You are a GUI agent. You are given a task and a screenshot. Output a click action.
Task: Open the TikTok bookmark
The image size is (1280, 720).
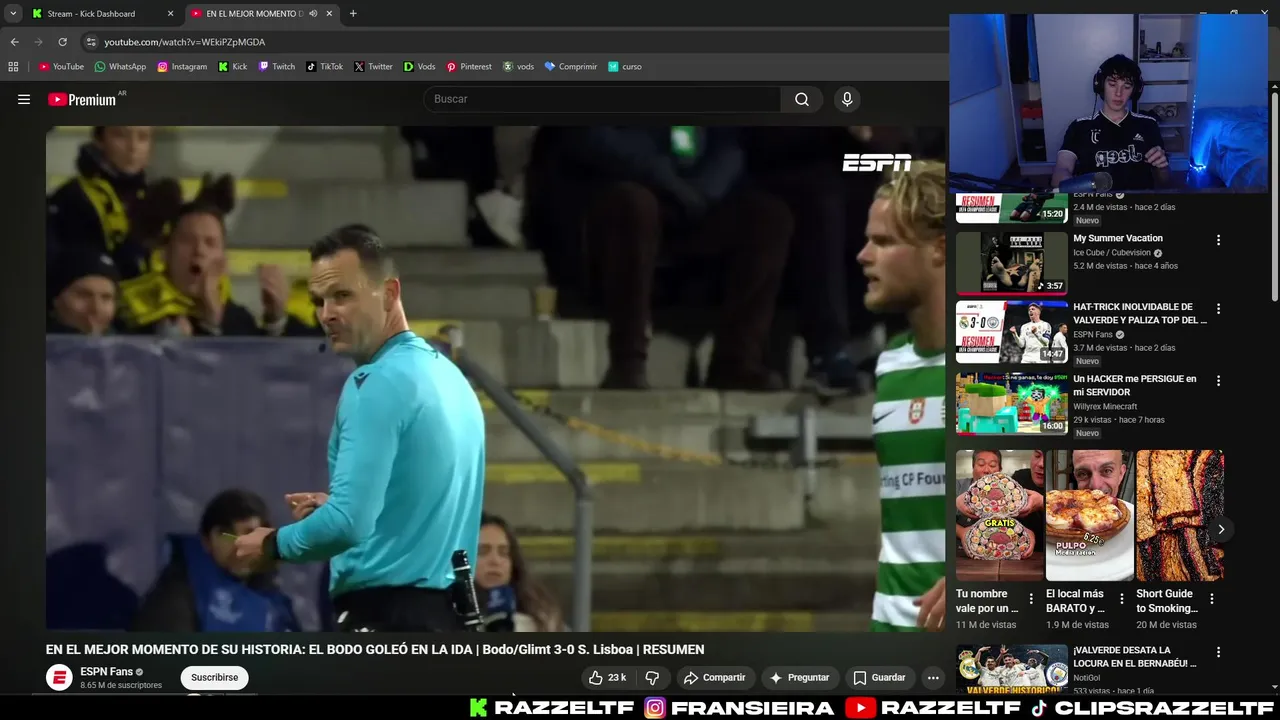[324, 67]
